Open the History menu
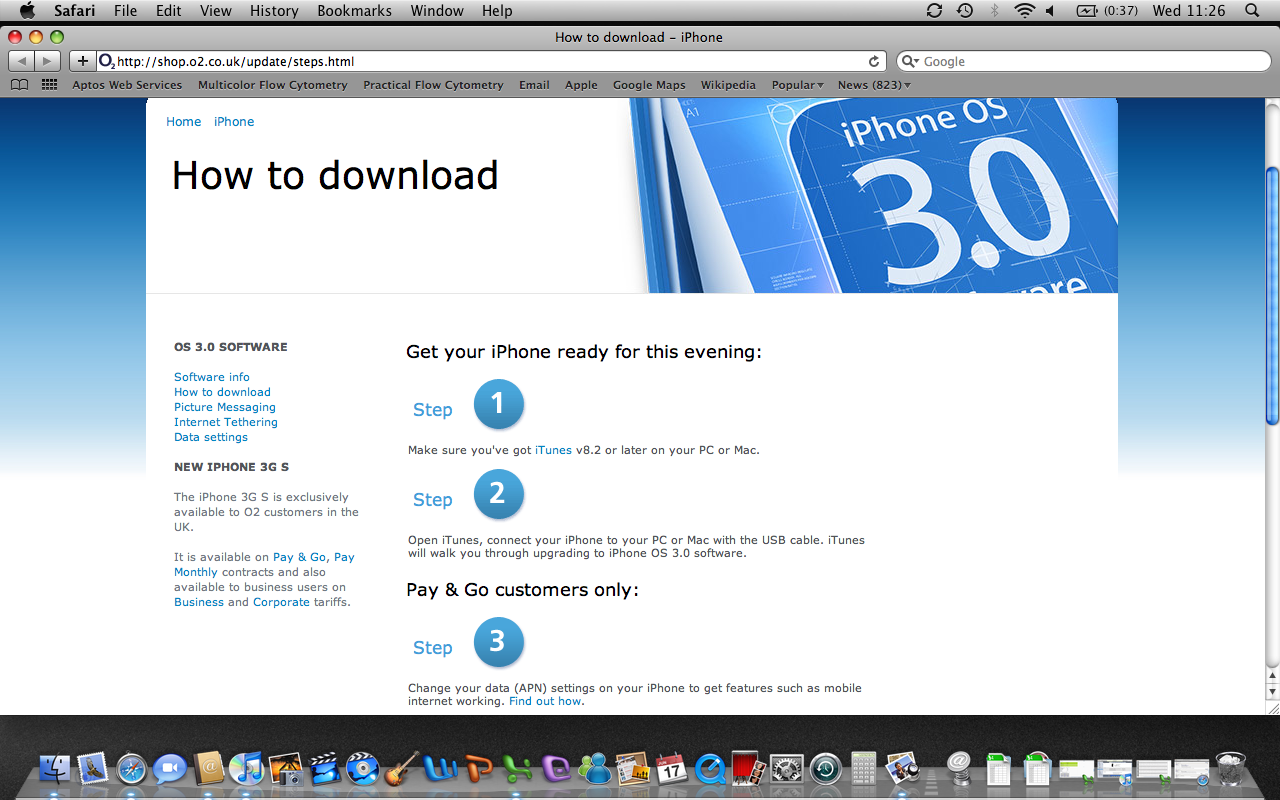This screenshot has height=800, width=1280. [x=274, y=11]
